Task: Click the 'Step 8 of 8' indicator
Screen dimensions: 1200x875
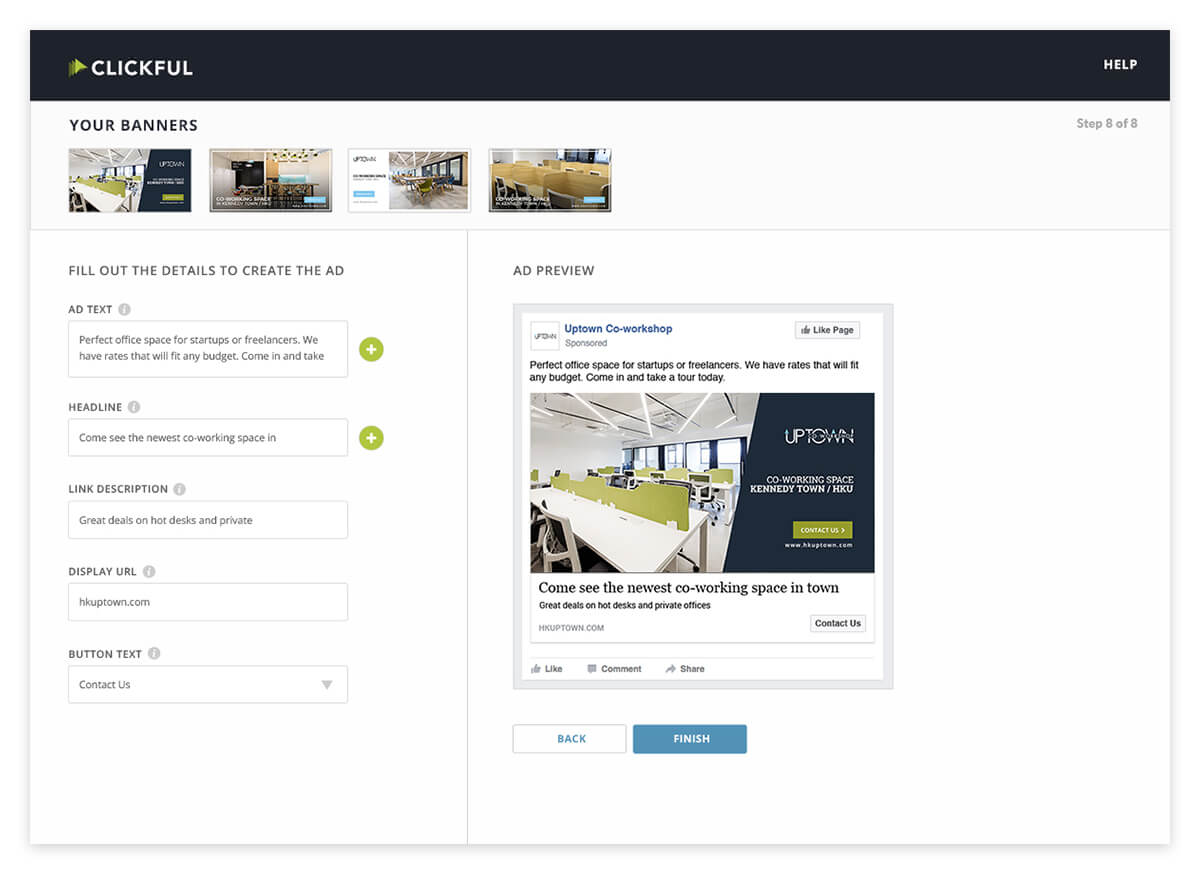Action: pyautogui.click(x=1106, y=124)
